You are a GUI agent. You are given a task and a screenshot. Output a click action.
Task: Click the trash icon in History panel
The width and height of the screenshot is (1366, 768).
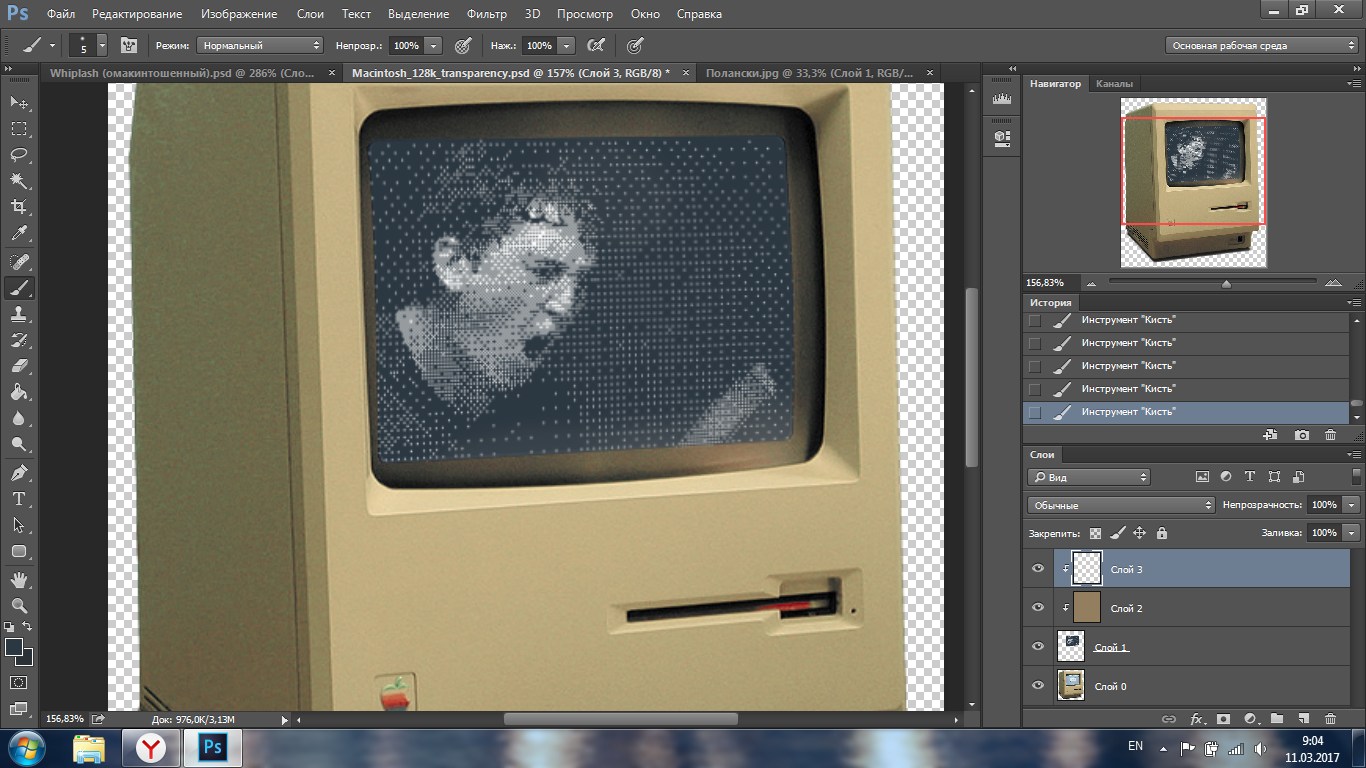point(1330,435)
